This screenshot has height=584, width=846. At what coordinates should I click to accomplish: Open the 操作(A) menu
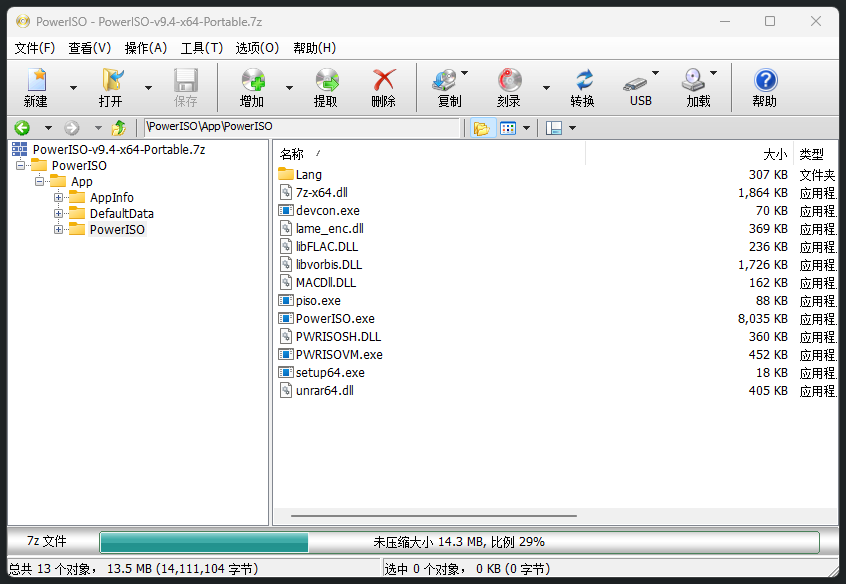pyautogui.click(x=146, y=48)
